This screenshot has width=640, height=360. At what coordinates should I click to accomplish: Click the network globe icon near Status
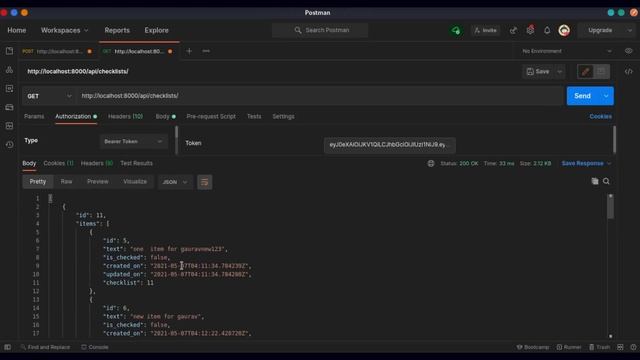point(431,163)
